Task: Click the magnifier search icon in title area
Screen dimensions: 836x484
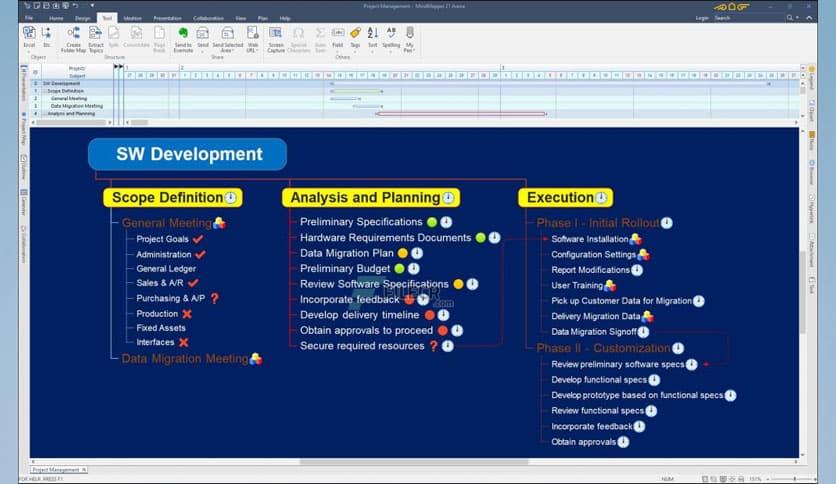Action: point(790,18)
